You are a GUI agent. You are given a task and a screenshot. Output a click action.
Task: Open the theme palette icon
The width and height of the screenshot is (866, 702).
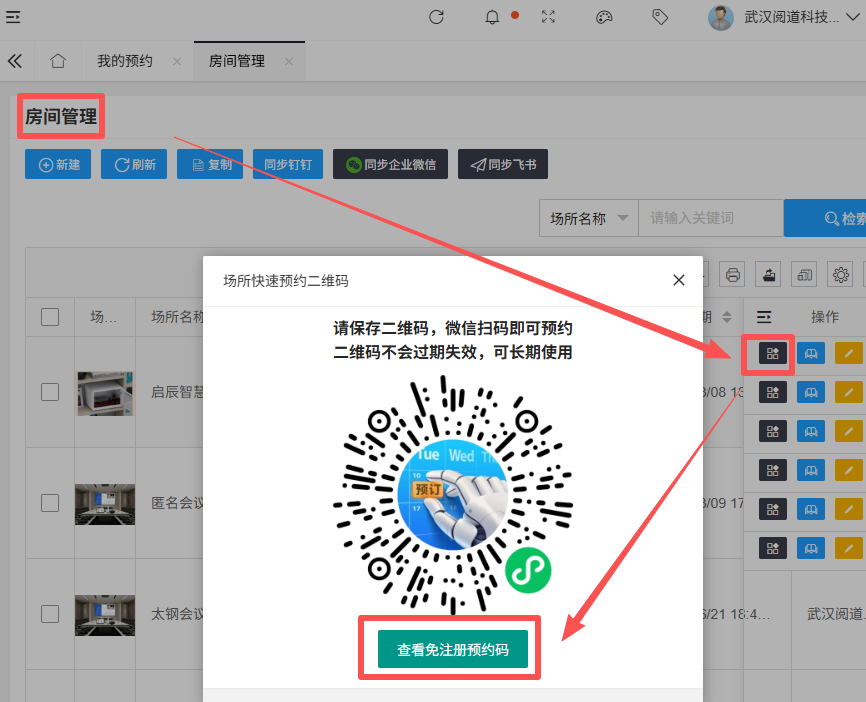pos(603,17)
